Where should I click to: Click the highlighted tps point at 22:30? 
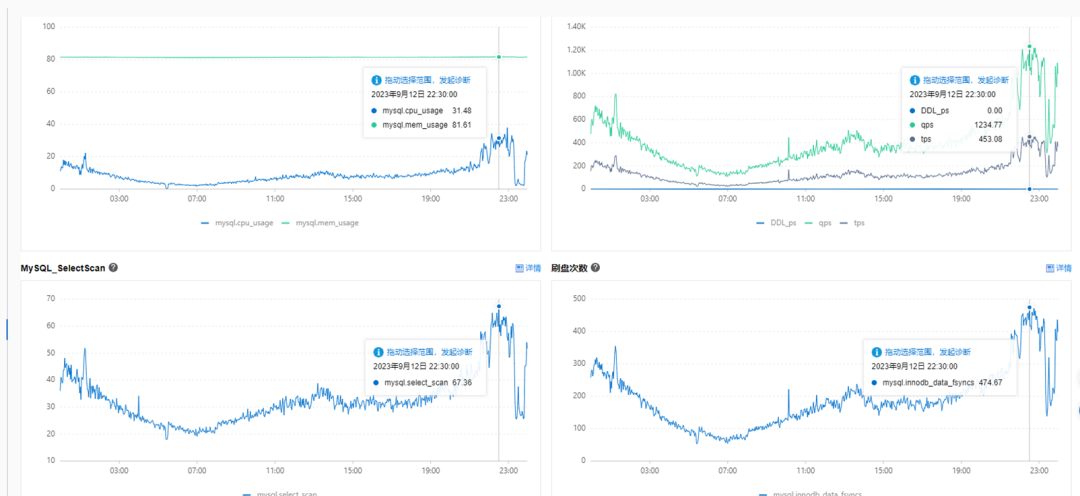pyautogui.click(x=1030, y=136)
